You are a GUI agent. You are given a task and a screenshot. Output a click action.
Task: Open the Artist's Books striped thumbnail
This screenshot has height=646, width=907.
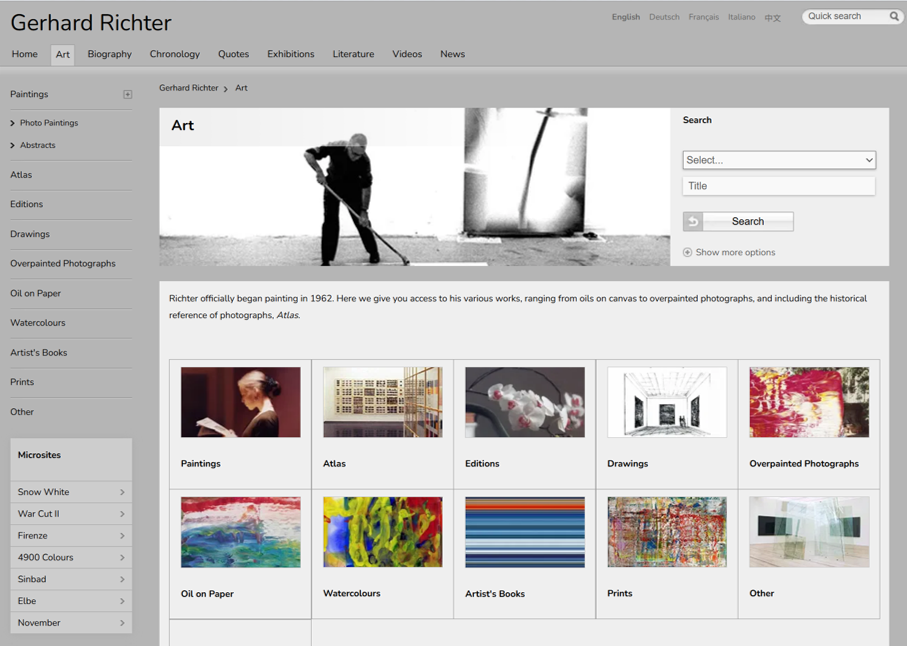pyautogui.click(x=524, y=532)
